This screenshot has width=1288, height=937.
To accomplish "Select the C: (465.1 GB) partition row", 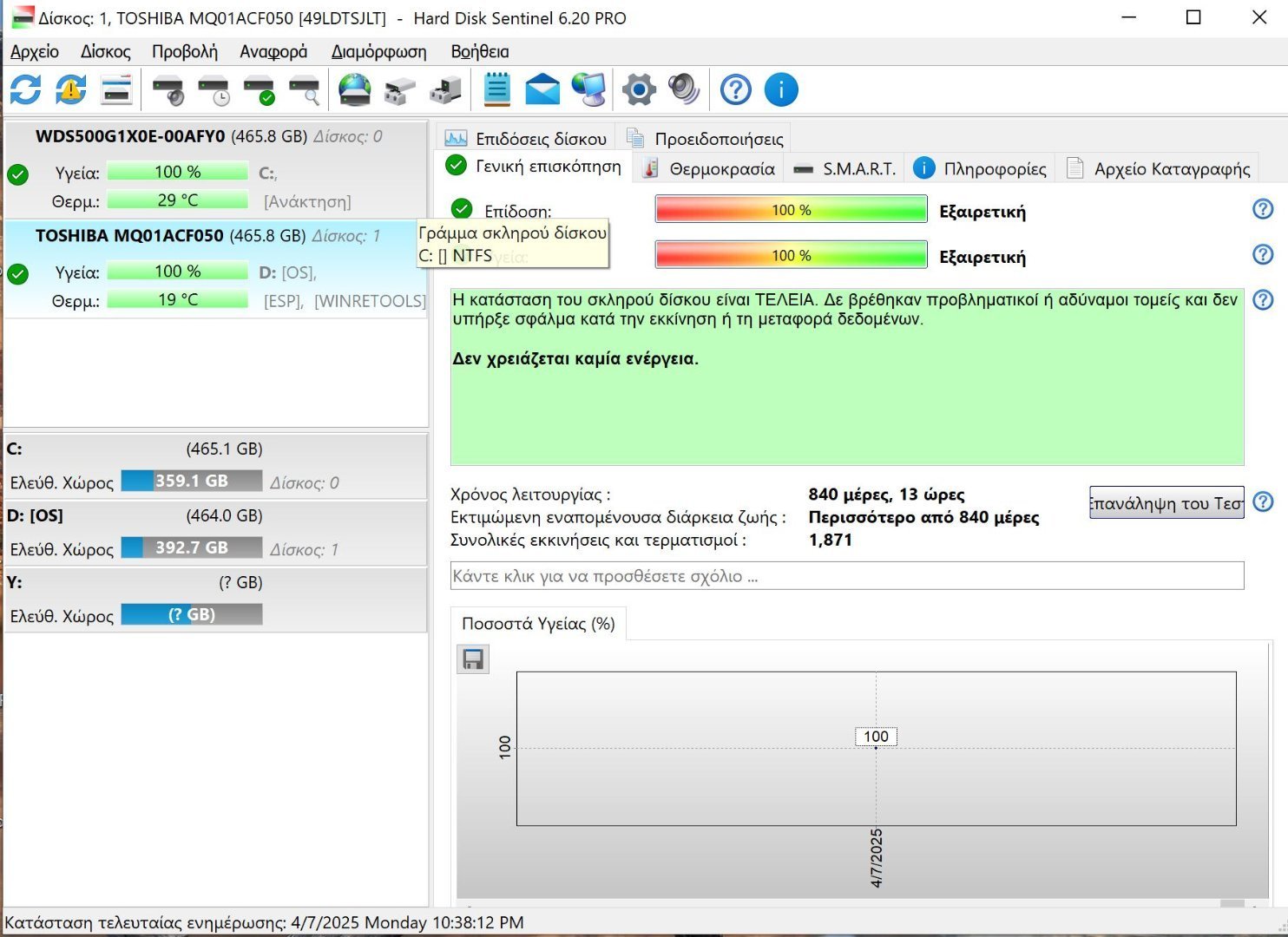I will [x=215, y=466].
